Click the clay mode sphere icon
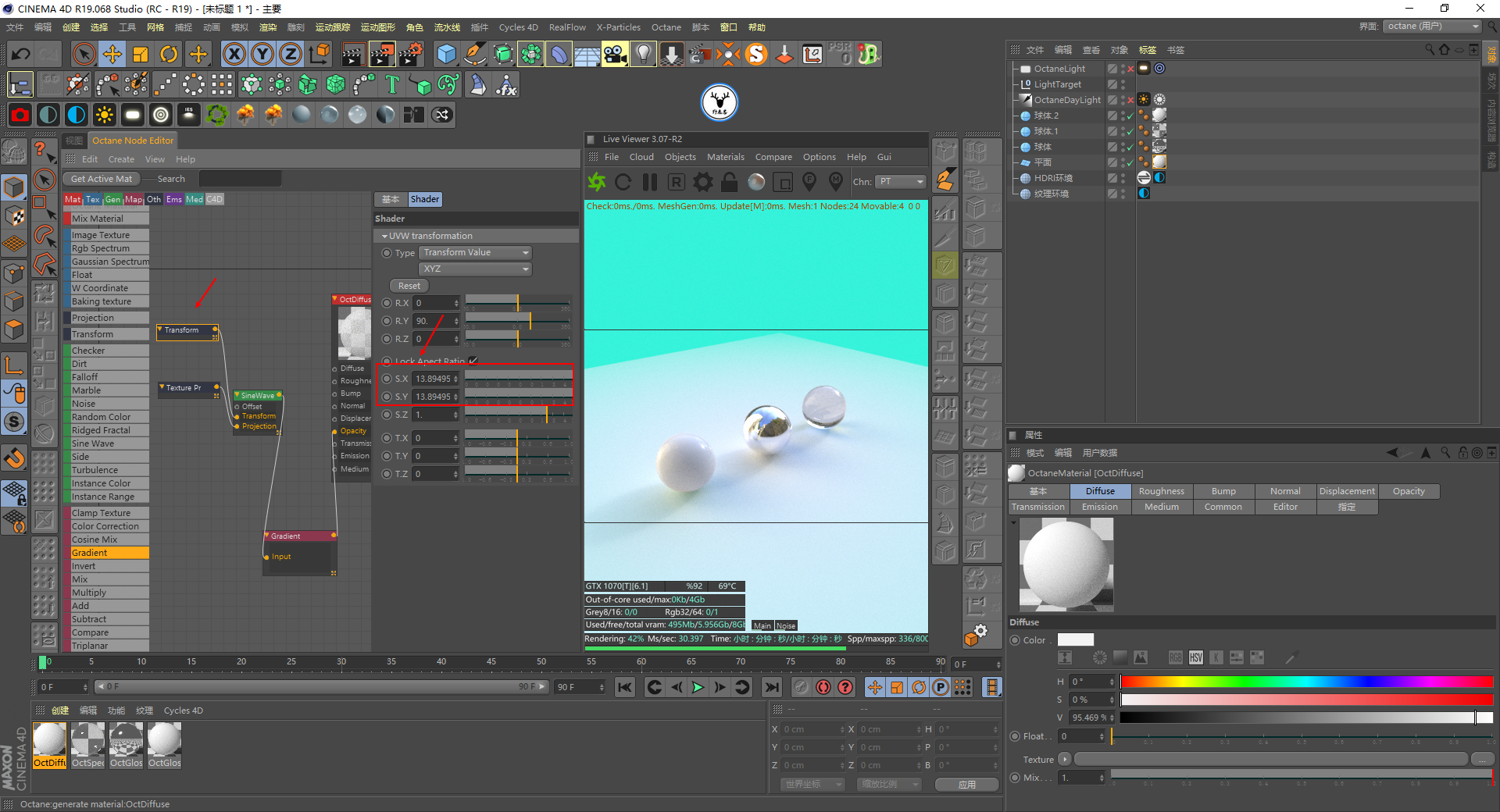The height and width of the screenshot is (812, 1500). [x=756, y=182]
